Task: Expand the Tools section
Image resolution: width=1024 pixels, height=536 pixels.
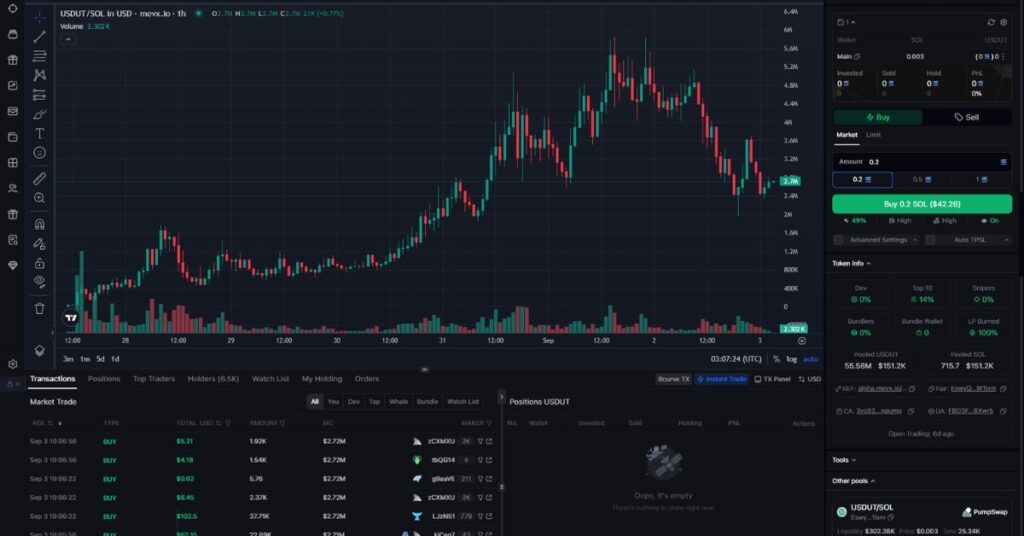Action: 844,460
